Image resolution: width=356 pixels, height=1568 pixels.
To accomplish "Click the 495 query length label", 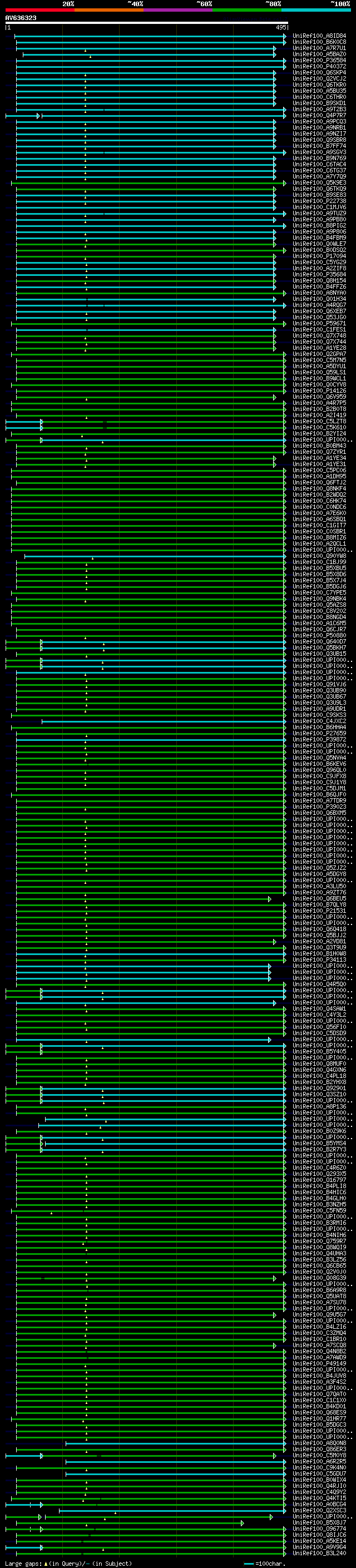I will coord(280,27).
